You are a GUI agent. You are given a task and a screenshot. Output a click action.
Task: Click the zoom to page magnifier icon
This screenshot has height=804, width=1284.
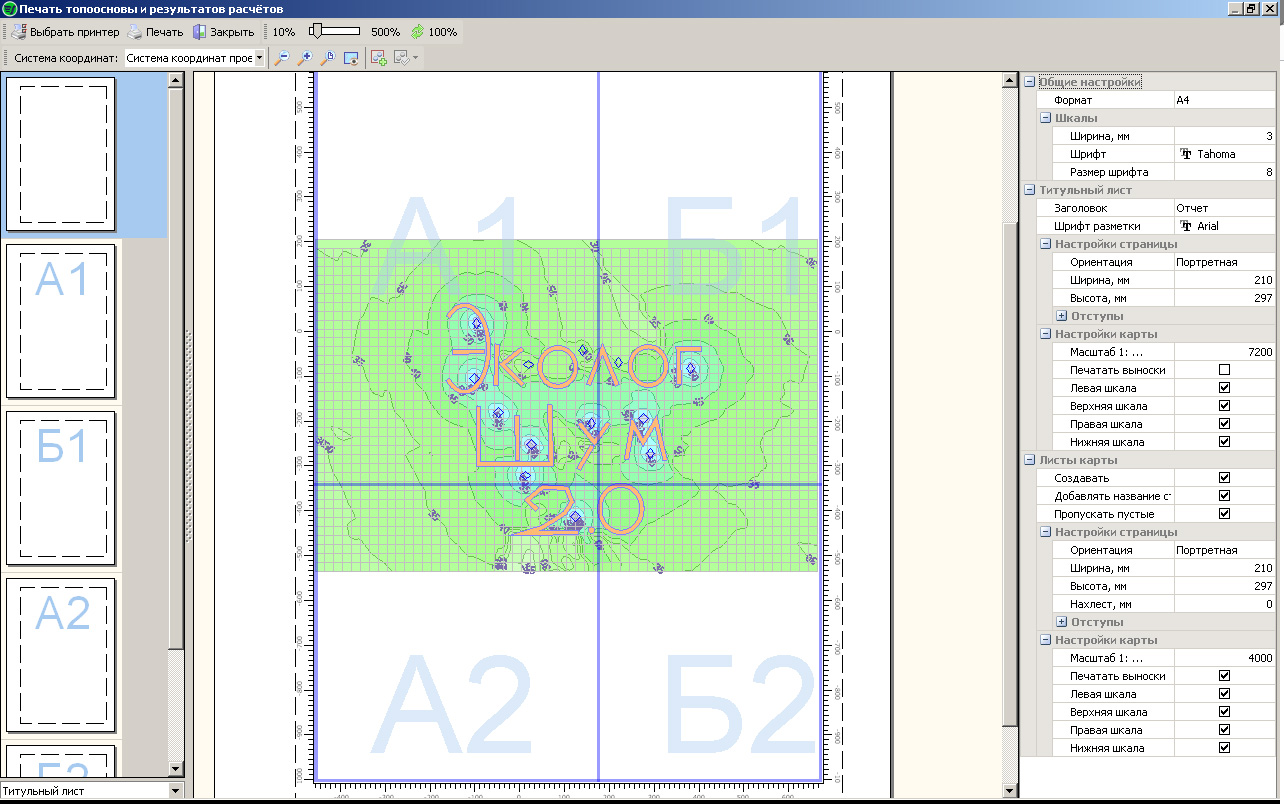(327, 58)
